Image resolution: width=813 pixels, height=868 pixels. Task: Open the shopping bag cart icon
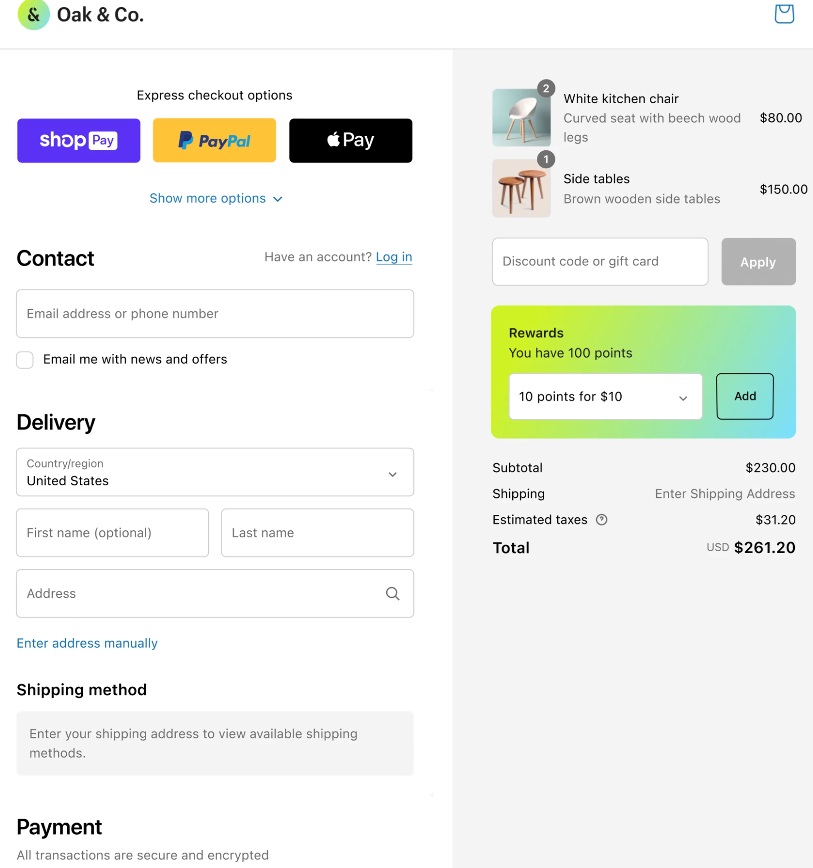(784, 14)
